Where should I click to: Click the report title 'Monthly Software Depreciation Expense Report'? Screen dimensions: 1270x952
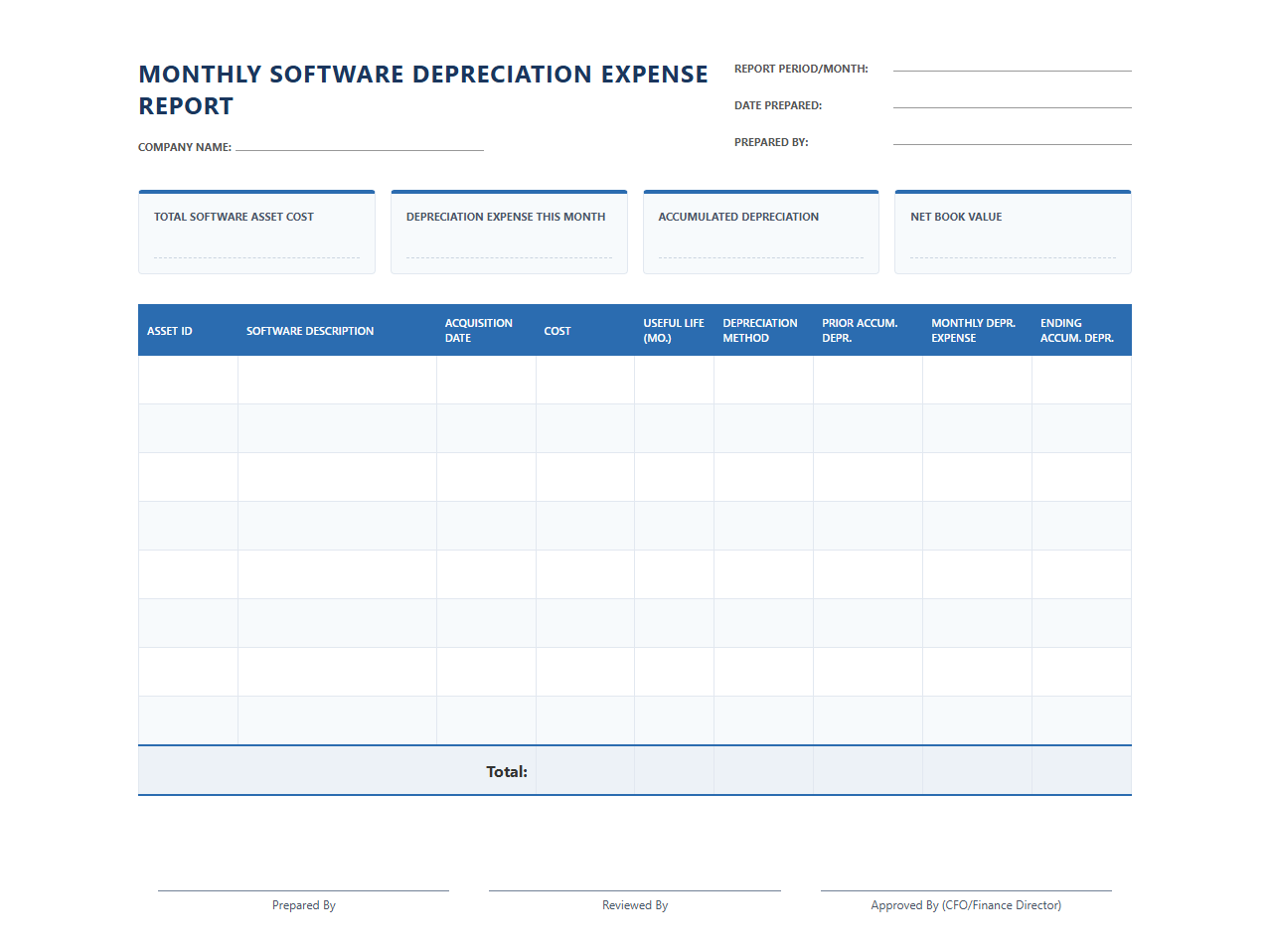click(x=423, y=90)
